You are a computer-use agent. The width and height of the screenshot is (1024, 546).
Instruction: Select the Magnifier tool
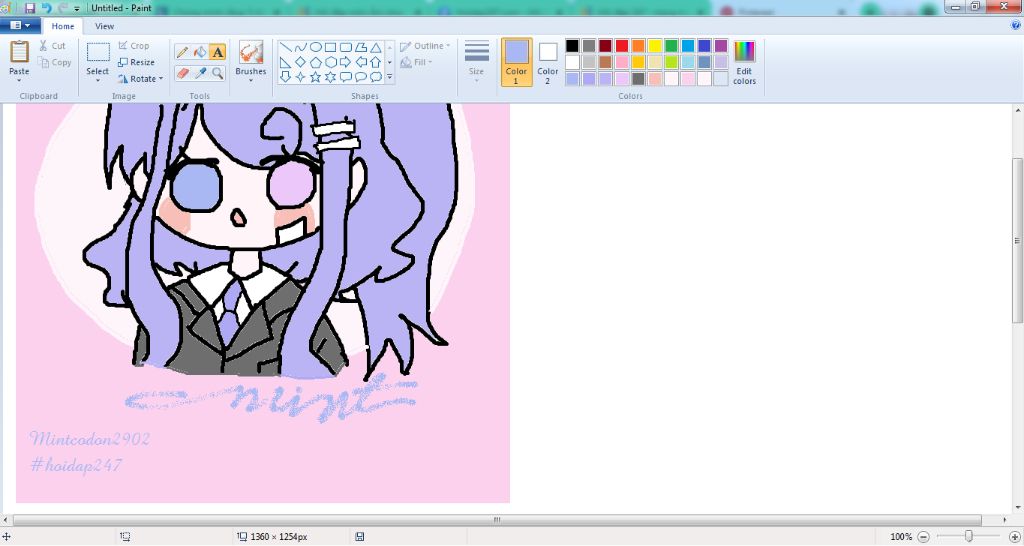click(x=217, y=72)
